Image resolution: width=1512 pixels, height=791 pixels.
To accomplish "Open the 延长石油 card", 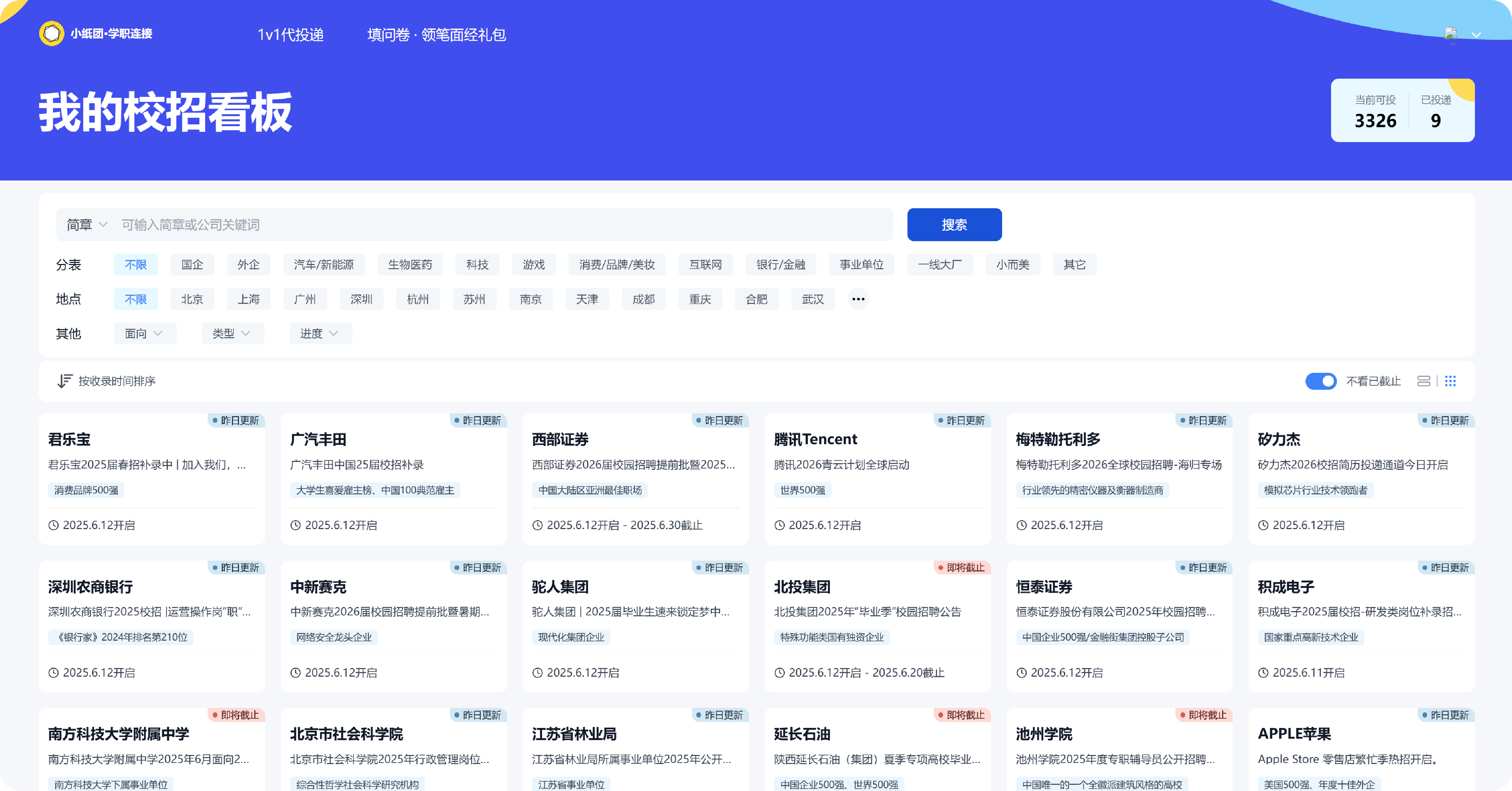I will (x=877, y=749).
